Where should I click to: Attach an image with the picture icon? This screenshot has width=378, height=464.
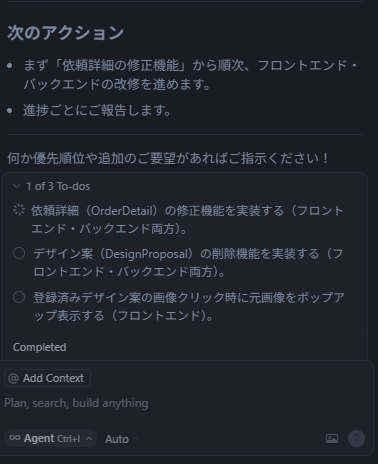coord(332,438)
